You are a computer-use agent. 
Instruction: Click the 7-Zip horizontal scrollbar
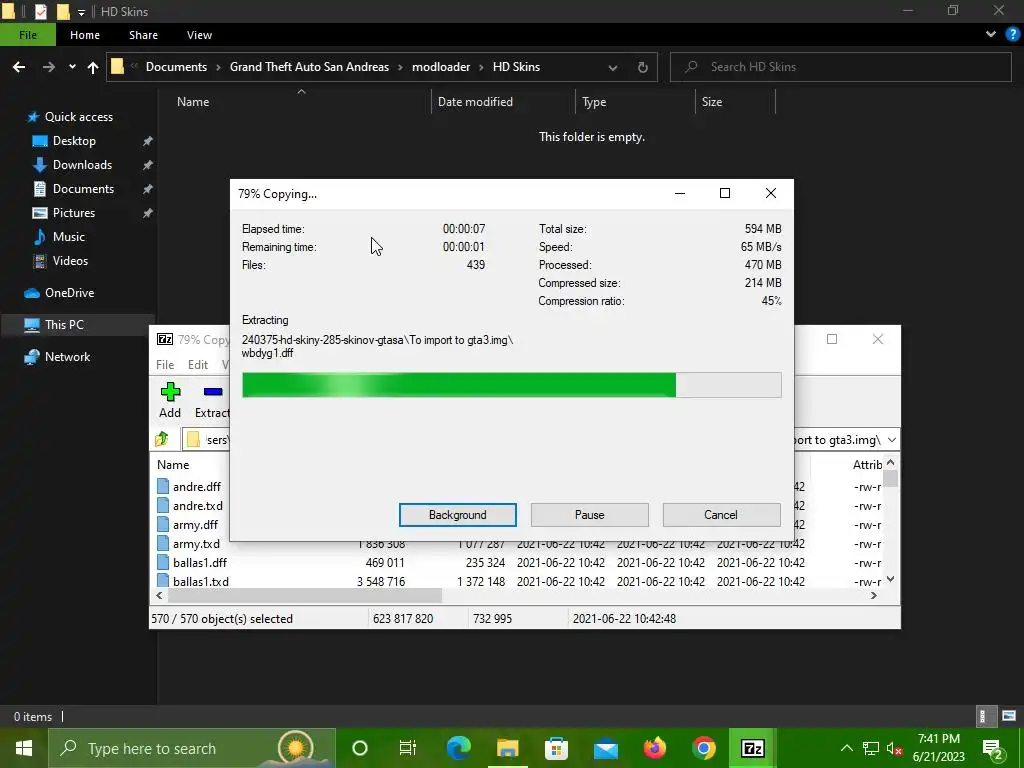[305, 596]
